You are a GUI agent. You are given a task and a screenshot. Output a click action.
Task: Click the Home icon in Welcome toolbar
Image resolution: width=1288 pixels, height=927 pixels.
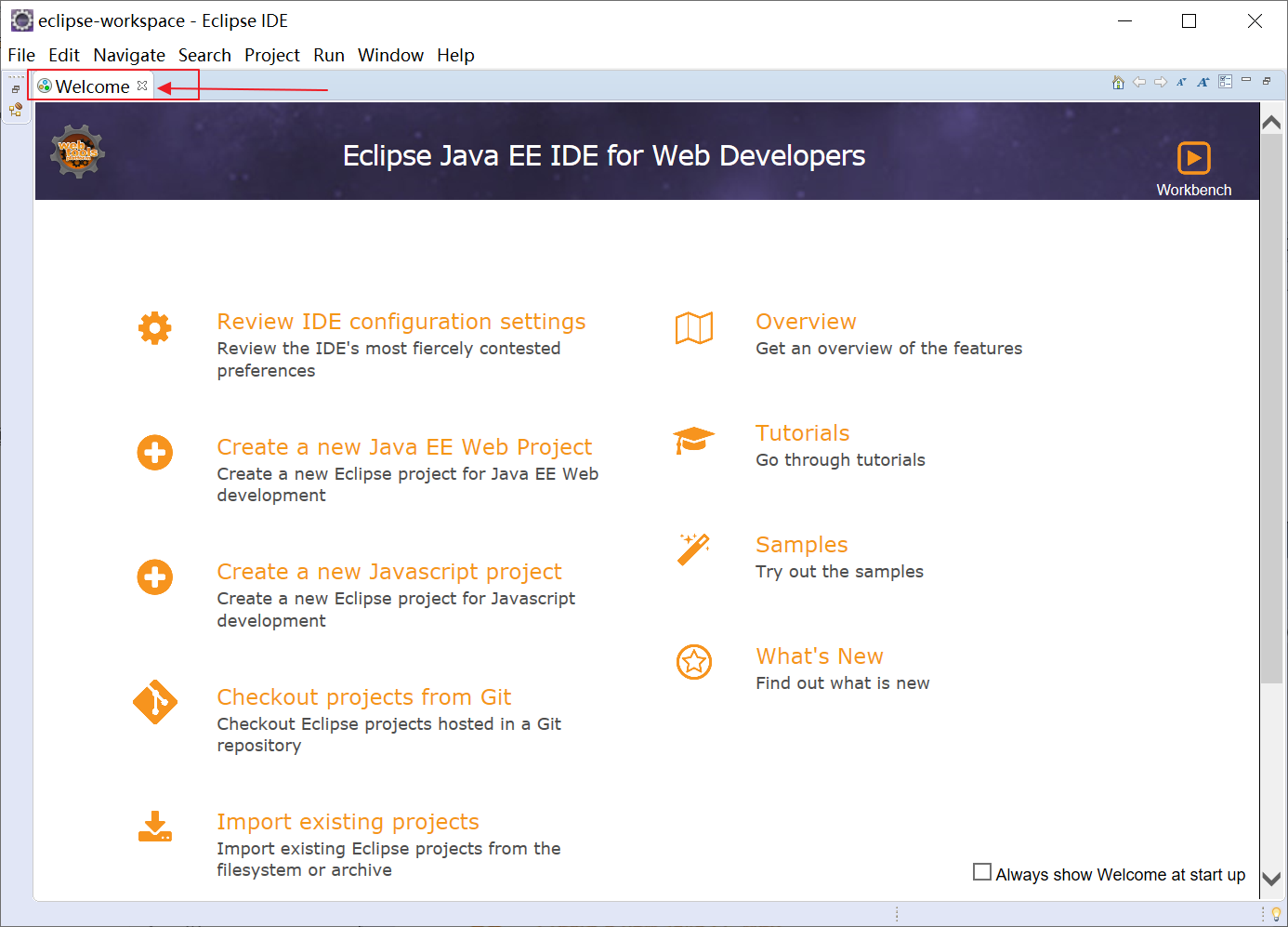1118,82
